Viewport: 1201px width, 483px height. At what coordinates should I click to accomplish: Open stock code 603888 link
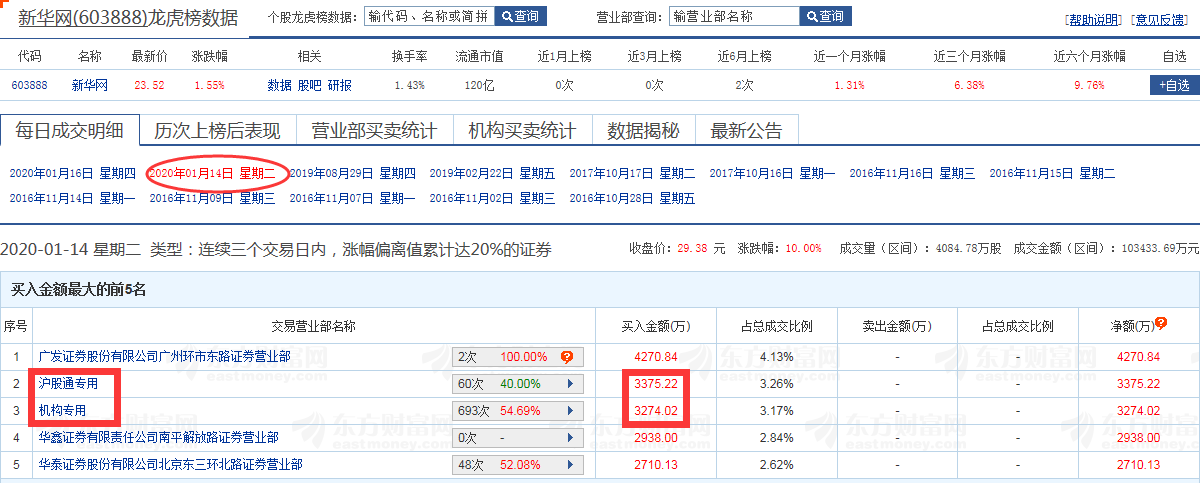[29, 86]
